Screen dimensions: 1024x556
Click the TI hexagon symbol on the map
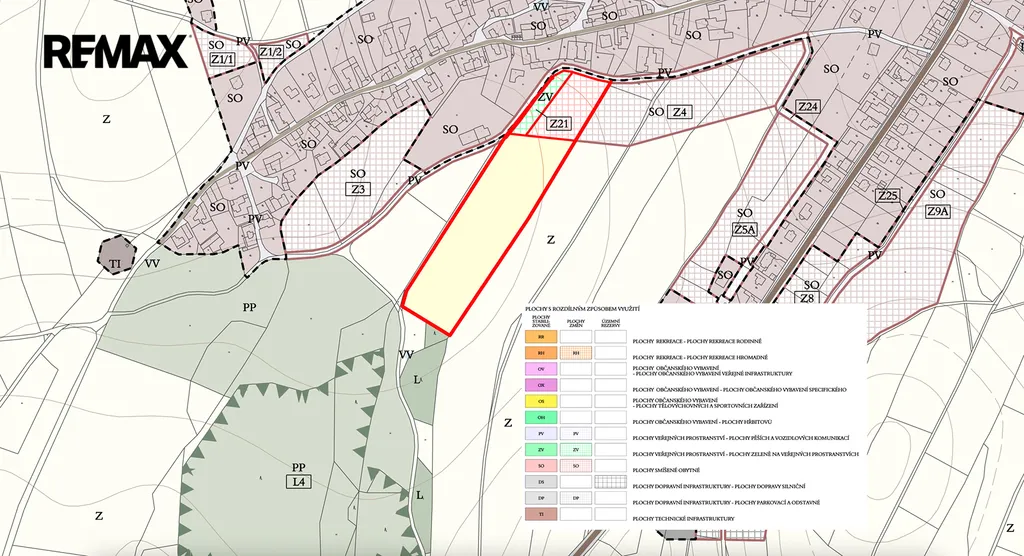point(116,253)
